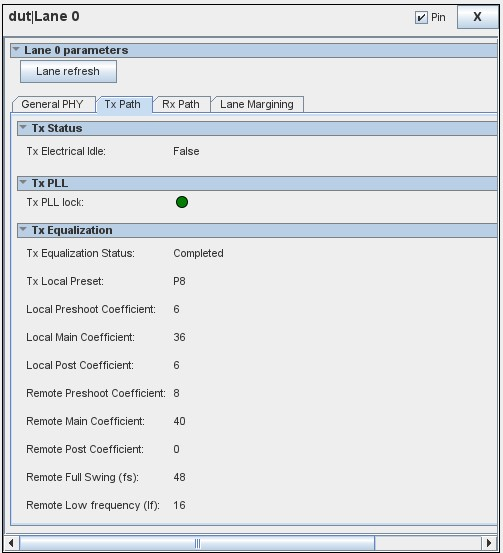Click the horizontal scrollbar thumb
Image resolution: width=503 pixels, height=553 pixels.
click(x=197, y=543)
